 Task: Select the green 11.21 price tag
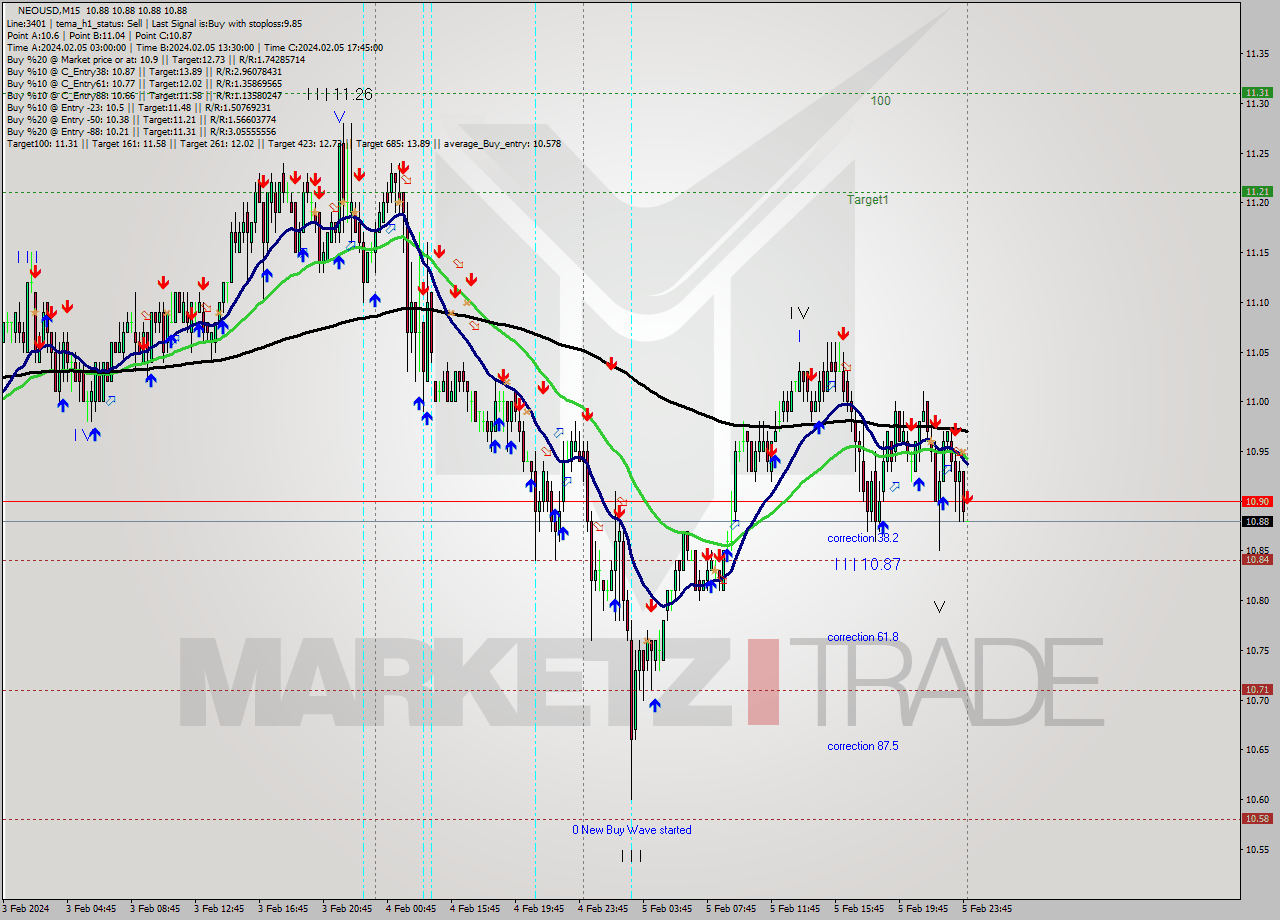pyautogui.click(x=1257, y=191)
